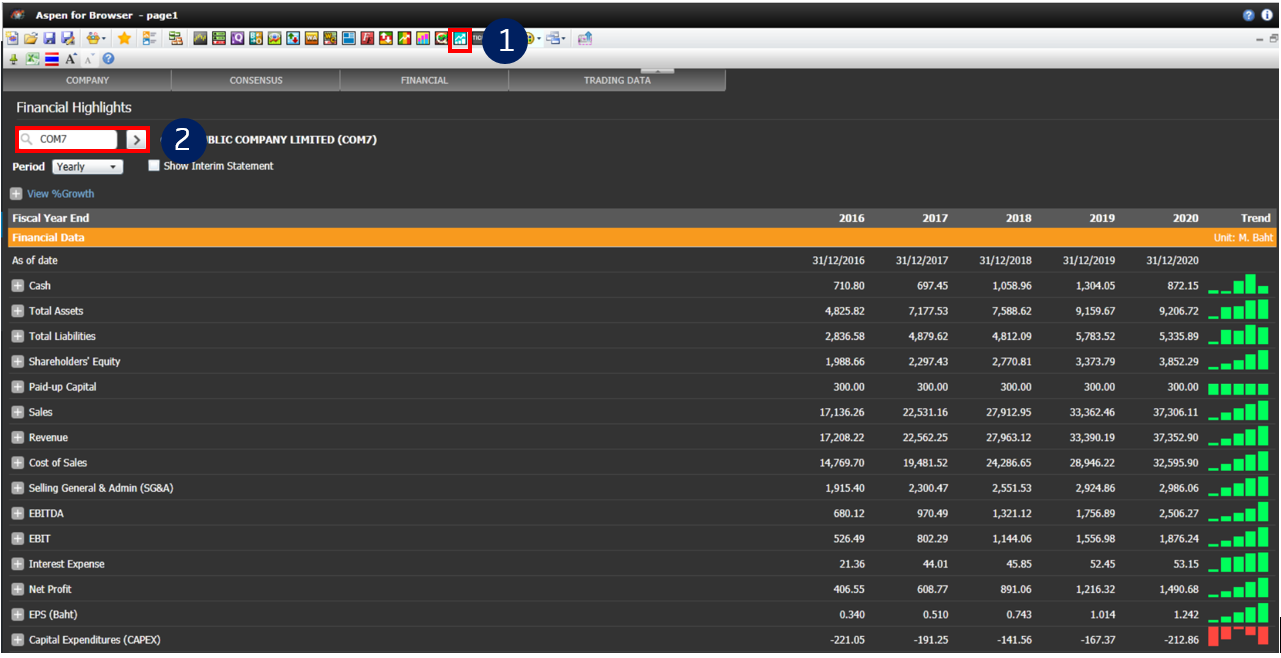Click the orange WA toolbar icon

tap(312, 38)
